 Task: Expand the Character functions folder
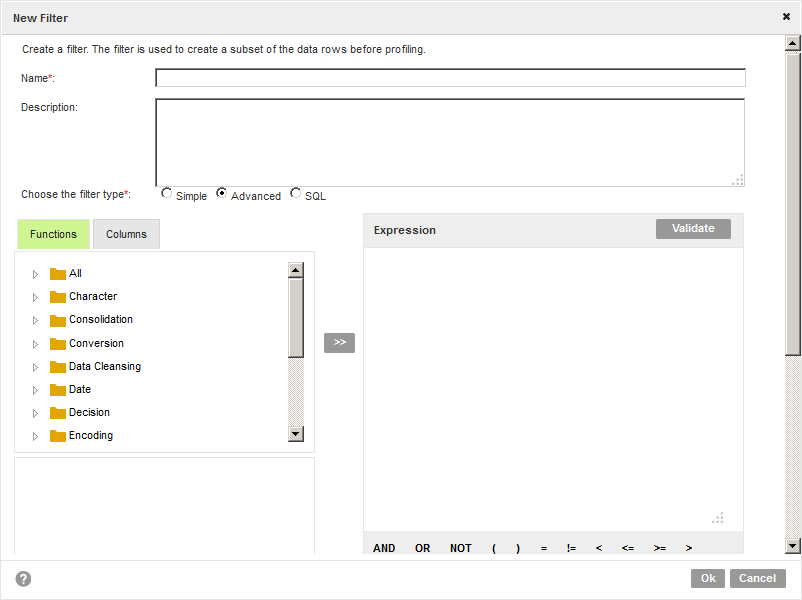tap(35, 297)
